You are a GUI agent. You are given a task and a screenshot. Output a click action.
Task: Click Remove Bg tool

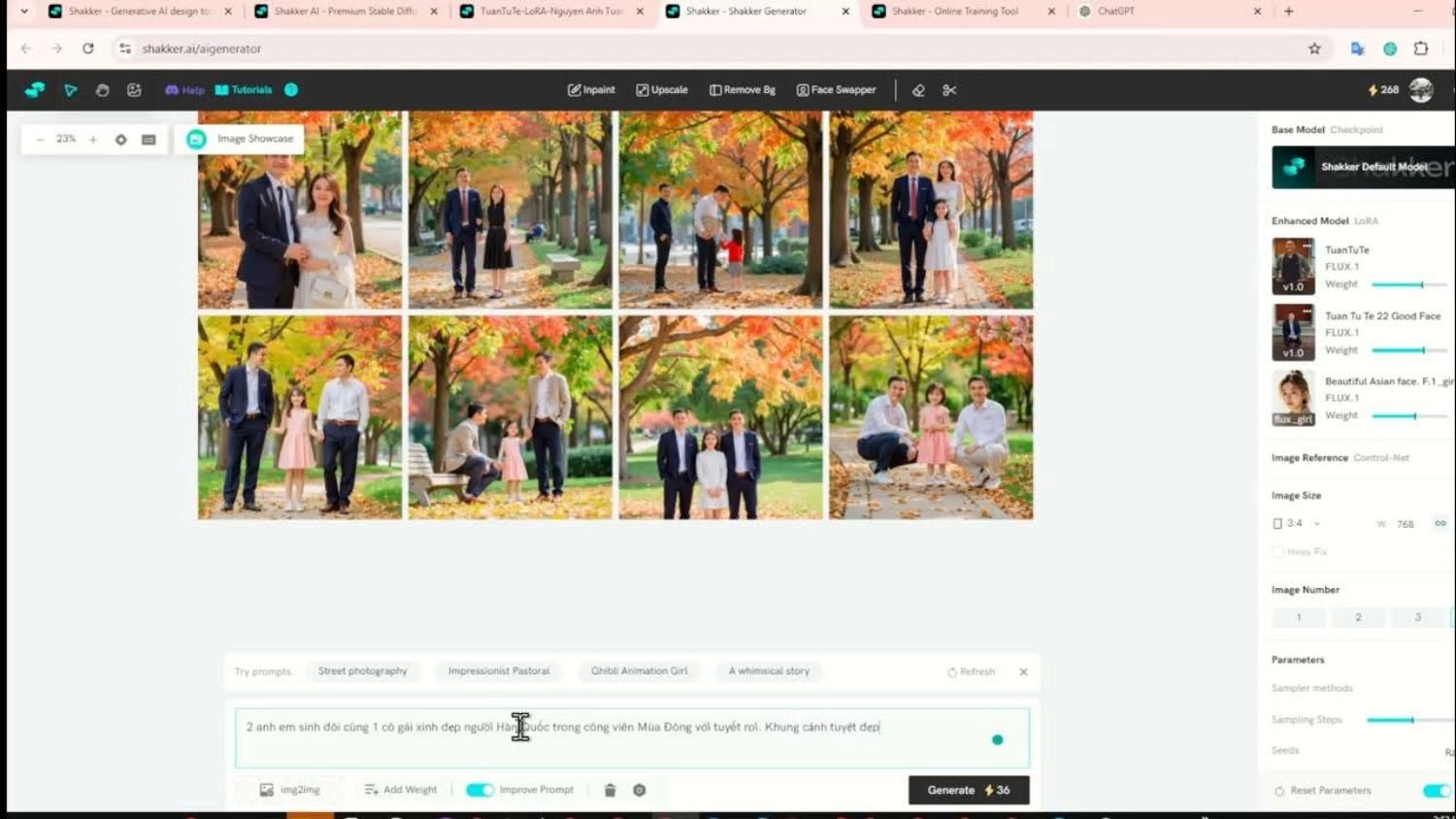(743, 89)
